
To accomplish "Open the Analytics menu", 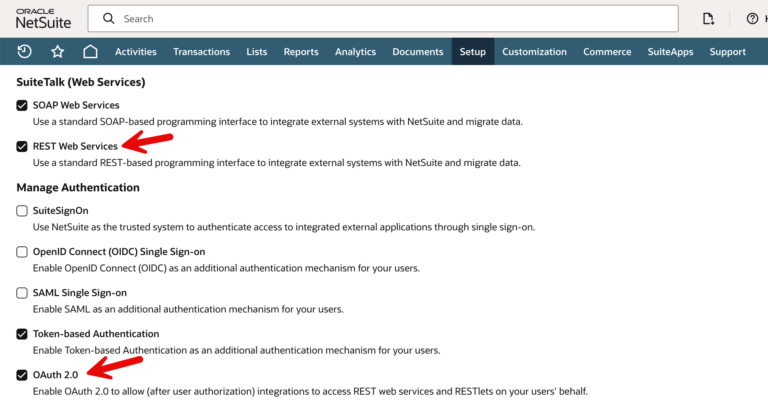I will pos(355,51).
